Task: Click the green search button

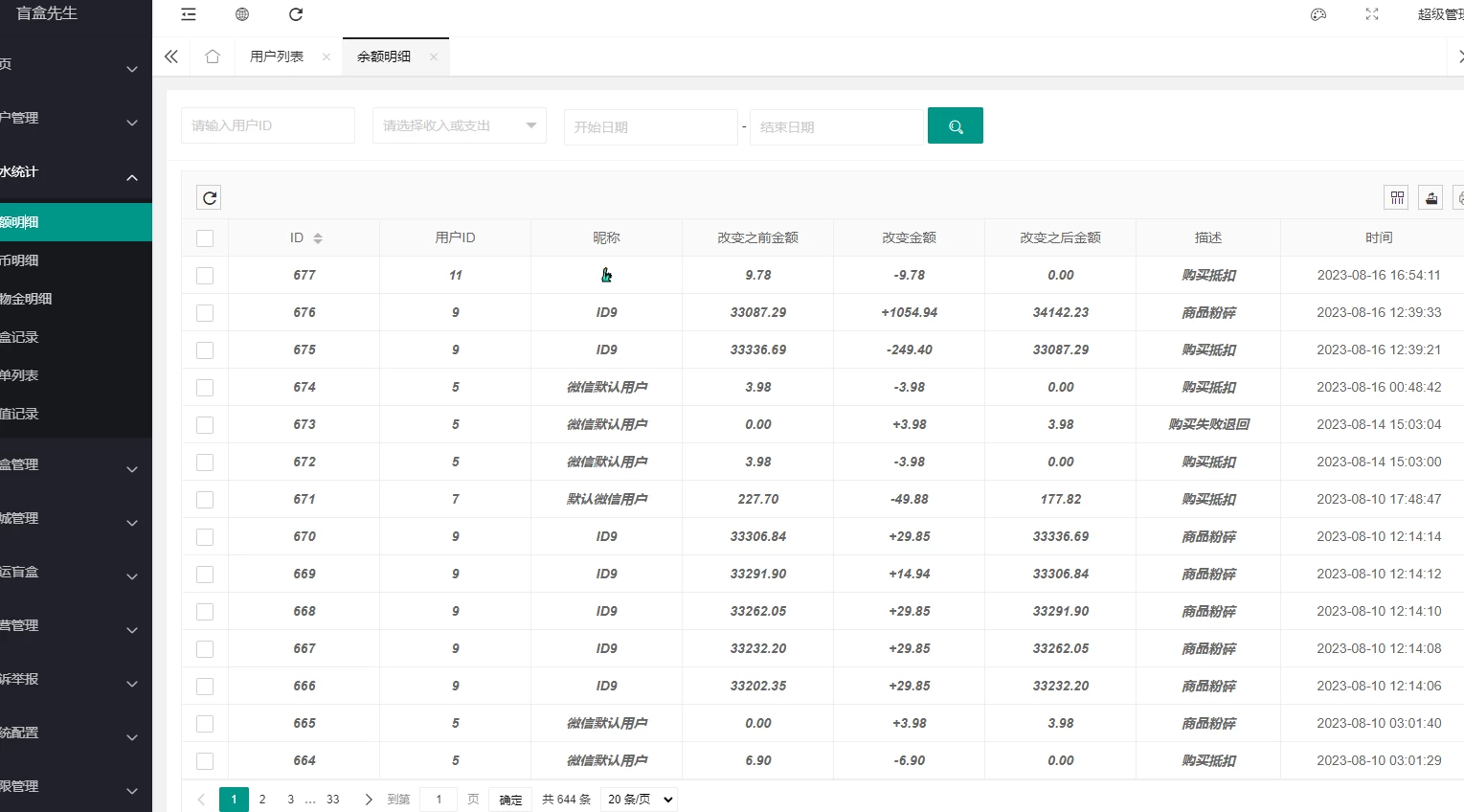Action: tap(955, 125)
